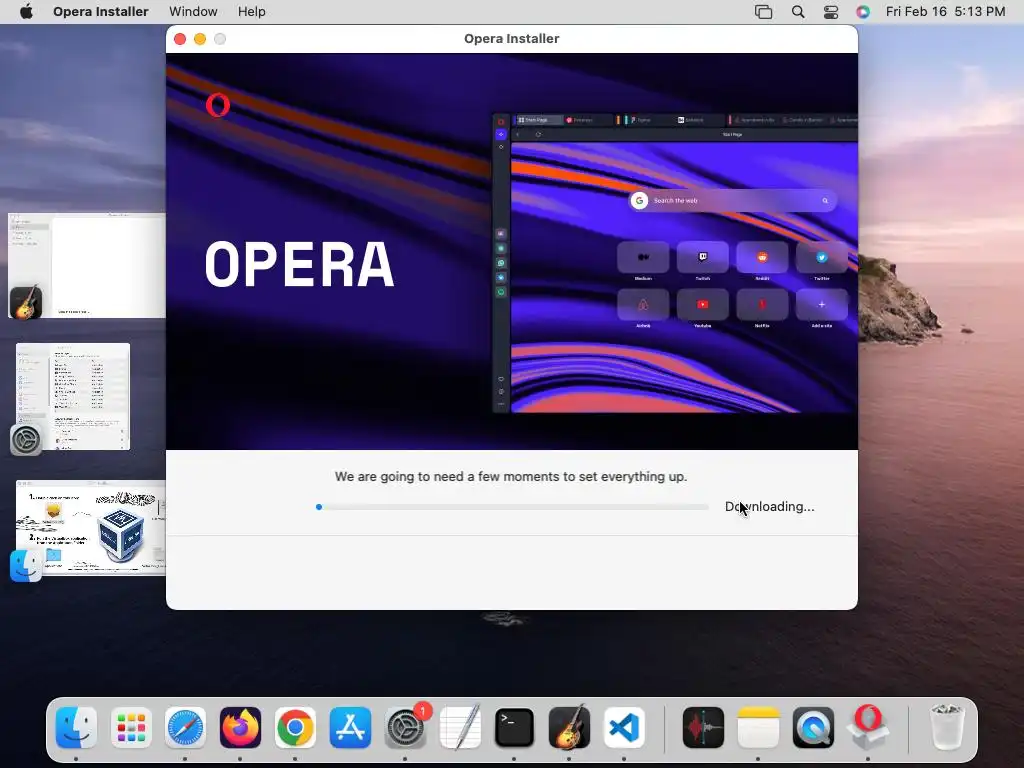Open System Settings from the Dock
Screen dimensions: 1024x768
(x=405, y=728)
